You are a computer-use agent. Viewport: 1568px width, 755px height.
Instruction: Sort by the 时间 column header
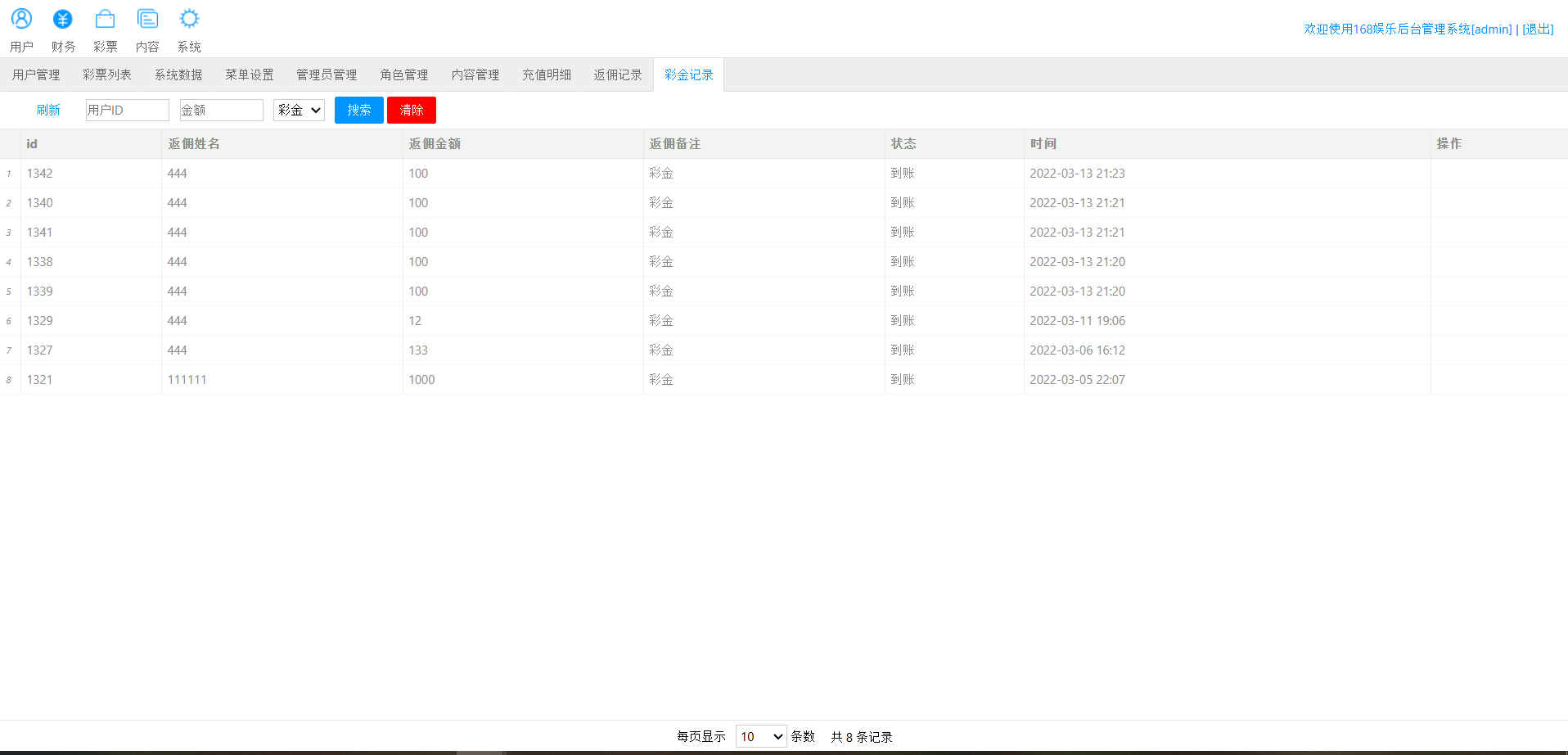1228,143
